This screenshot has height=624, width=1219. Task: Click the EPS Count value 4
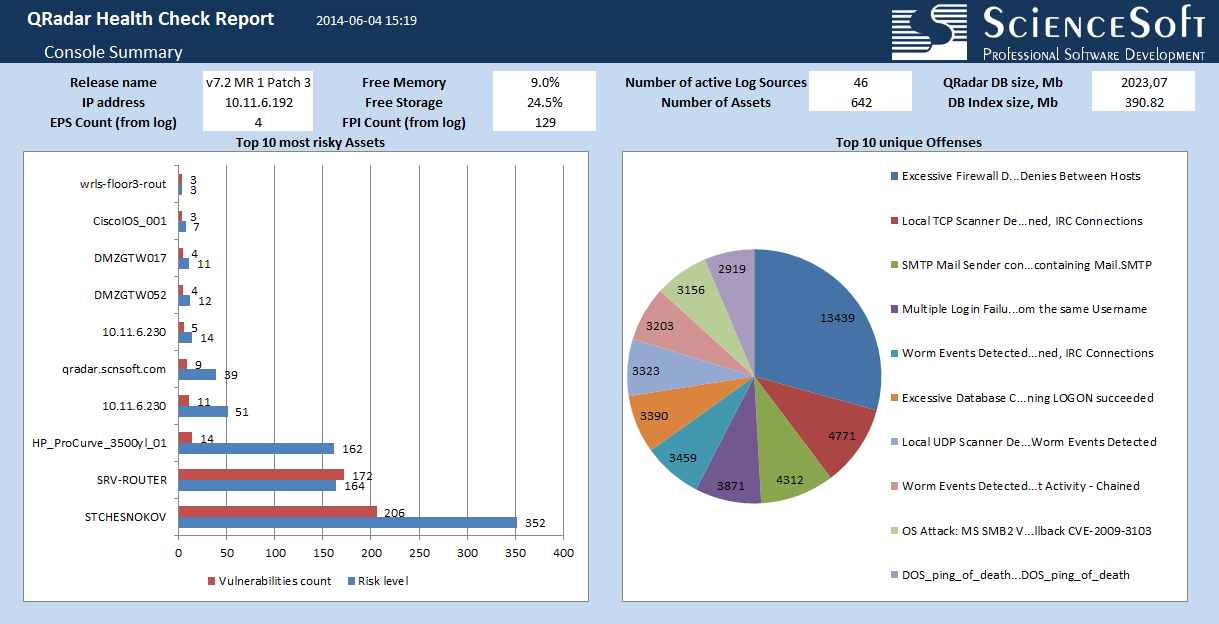pyautogui.click(x=258, y=122)
